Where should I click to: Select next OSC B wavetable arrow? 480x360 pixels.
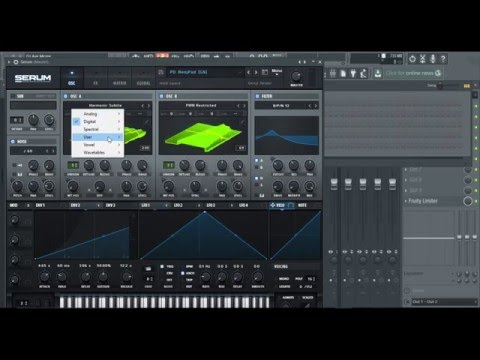[244, 106]
